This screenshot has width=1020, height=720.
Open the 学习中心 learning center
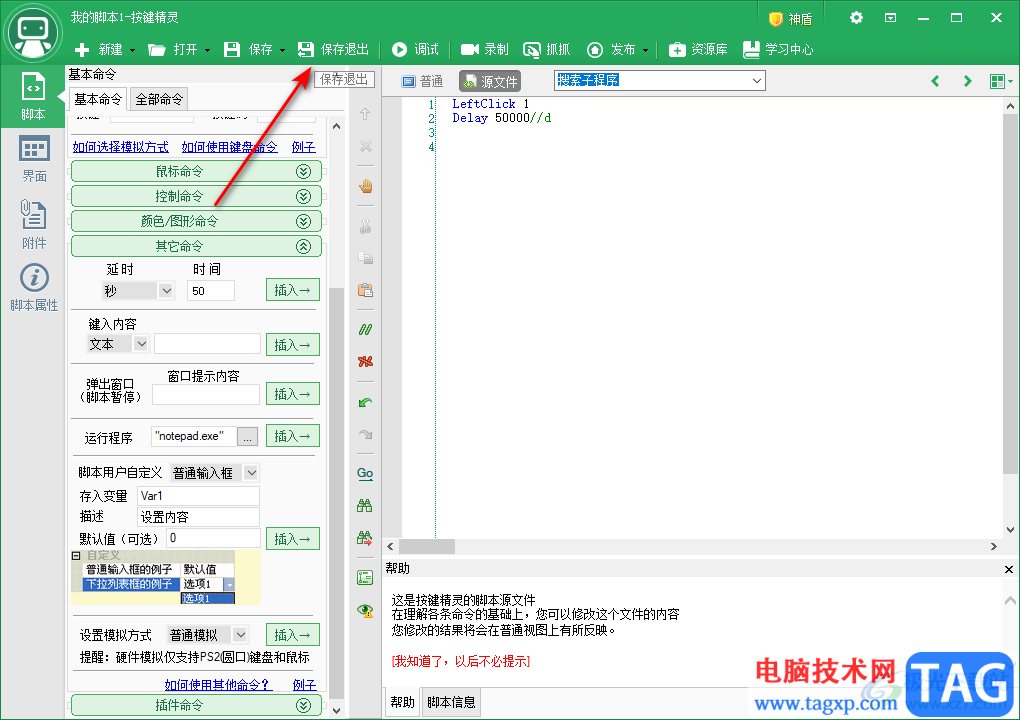778,49
